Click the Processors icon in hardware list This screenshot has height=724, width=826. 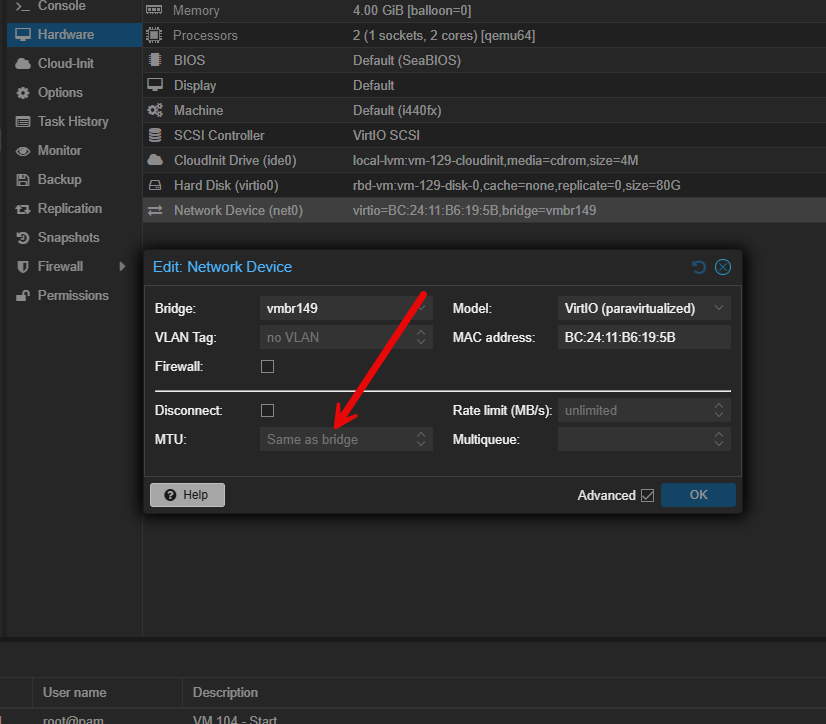click(x=153, y=35)
